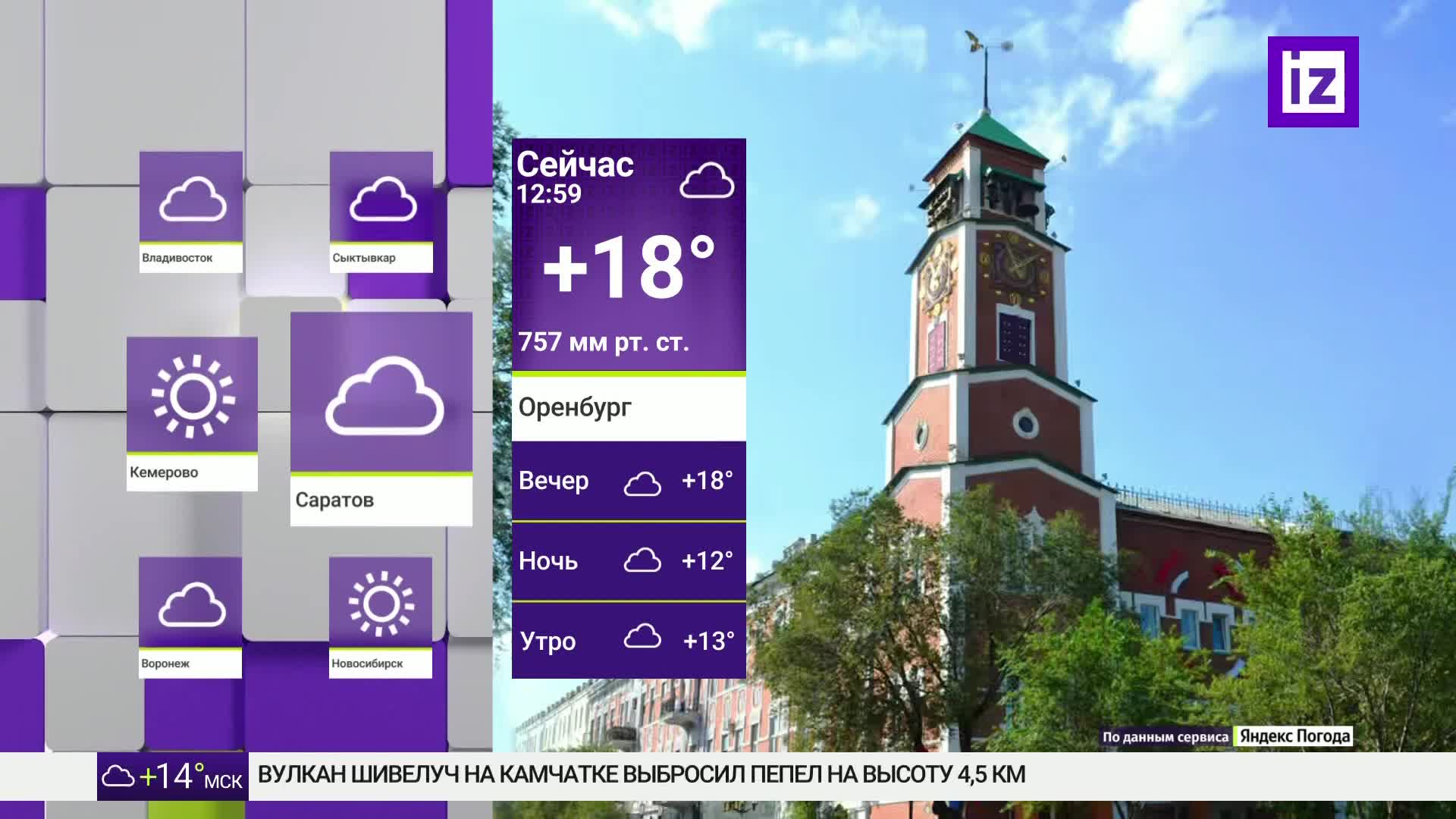The width and height of the screenshot is (1456, 819).
Task: Click the Утро label
Action: (548, 642)
